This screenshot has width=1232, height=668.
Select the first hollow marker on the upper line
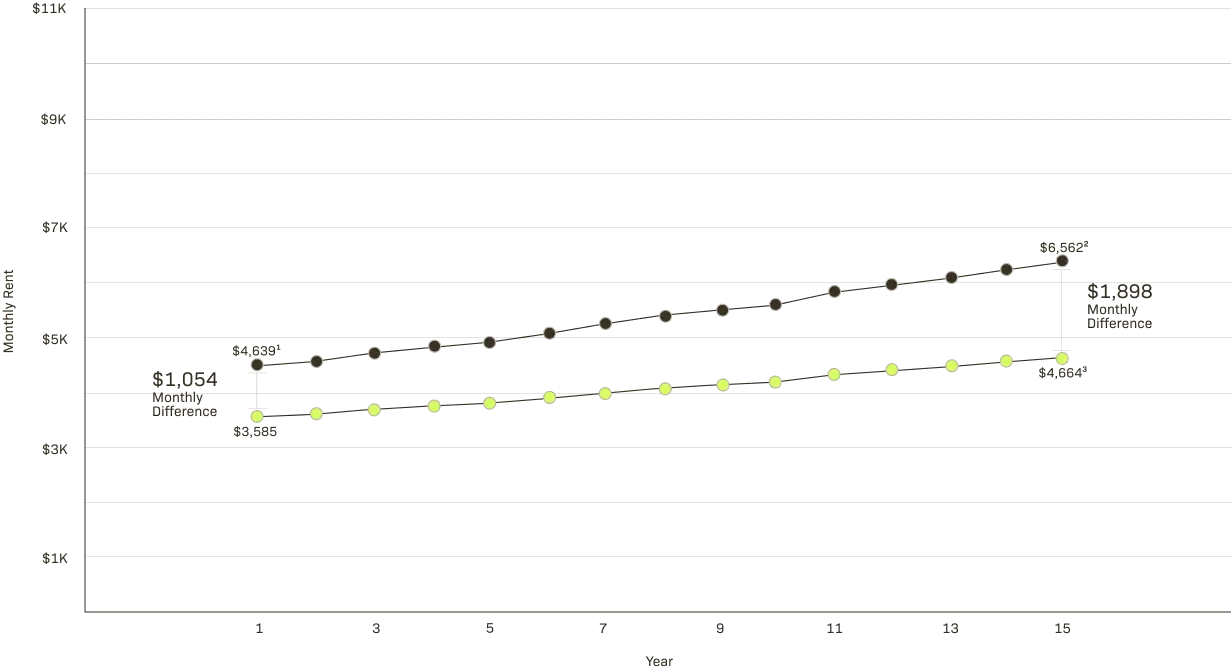pos(257,364)
